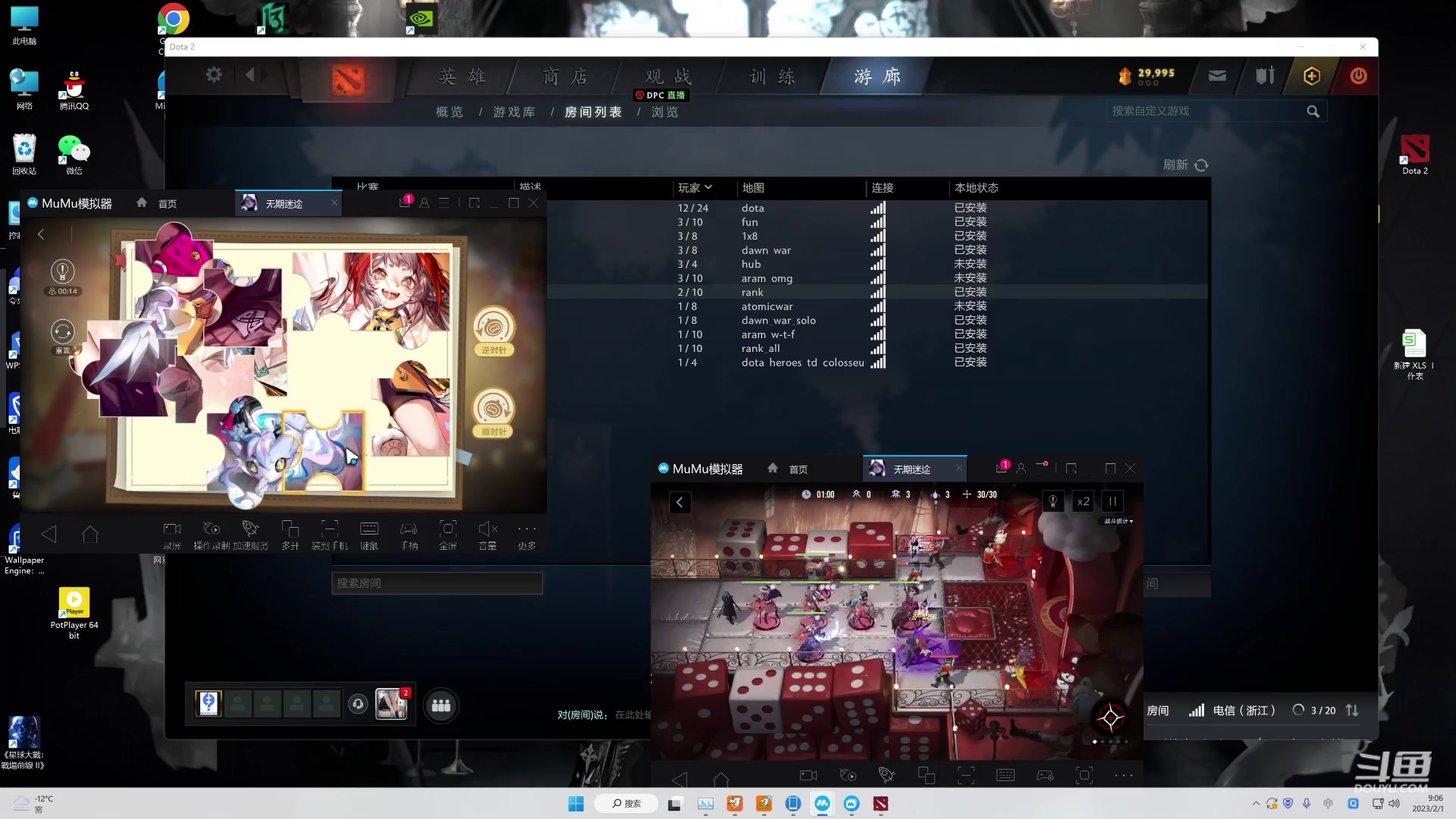Open 多开 multi-instance in left MuMu

(290, 535)
